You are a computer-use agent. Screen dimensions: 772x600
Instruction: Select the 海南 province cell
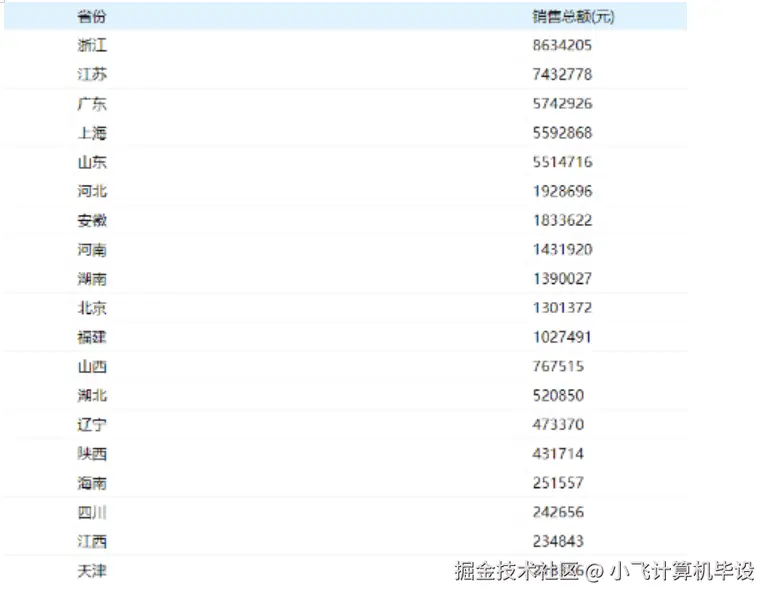click(x=92, y=483)
